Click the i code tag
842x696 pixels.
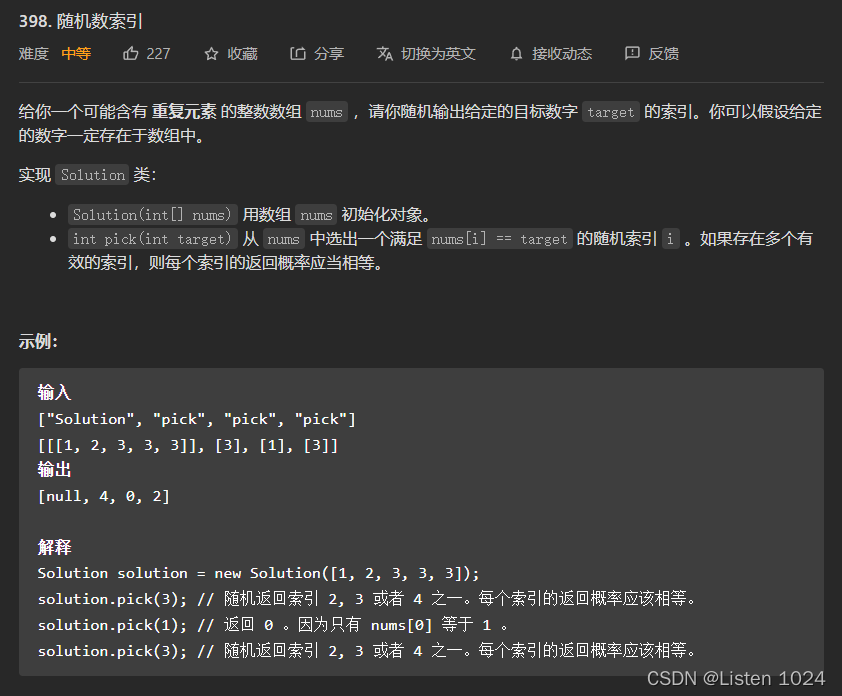[670, 238]
